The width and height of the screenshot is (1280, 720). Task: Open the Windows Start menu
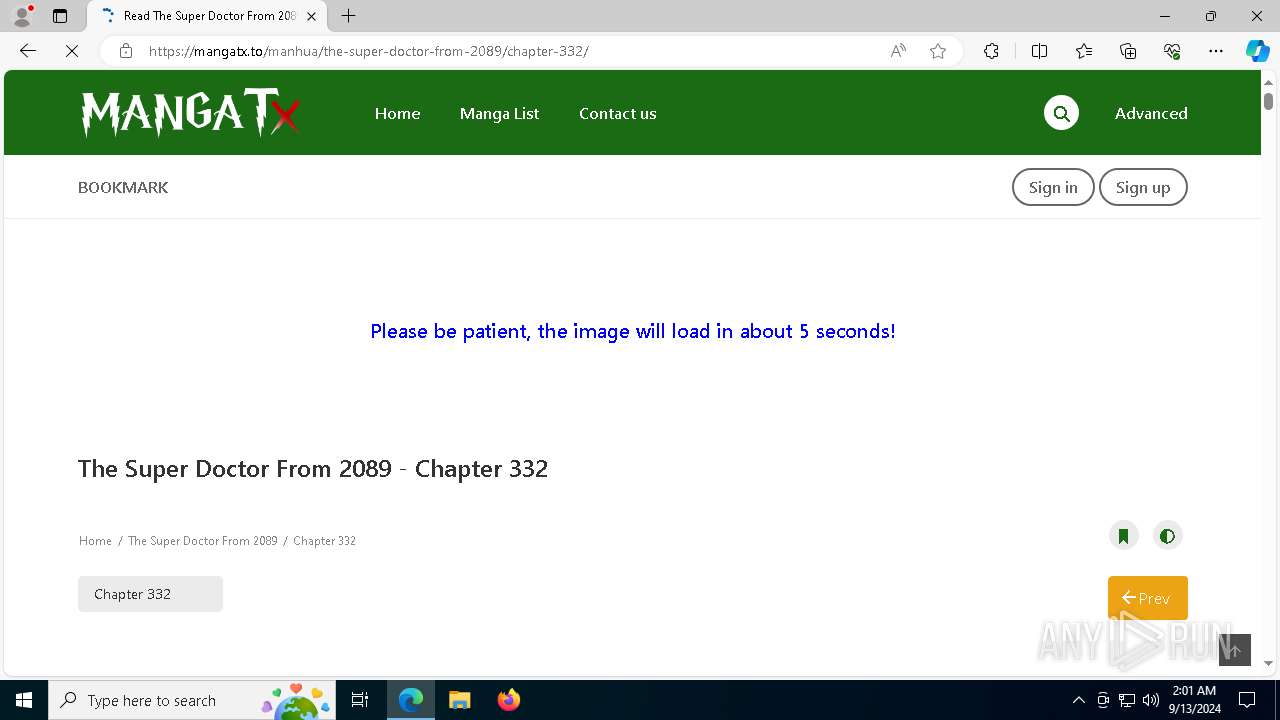point(24,700)
